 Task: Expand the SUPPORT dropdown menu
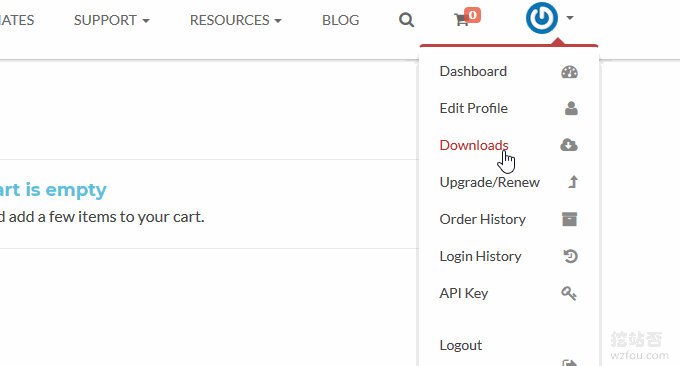(111, 20)
